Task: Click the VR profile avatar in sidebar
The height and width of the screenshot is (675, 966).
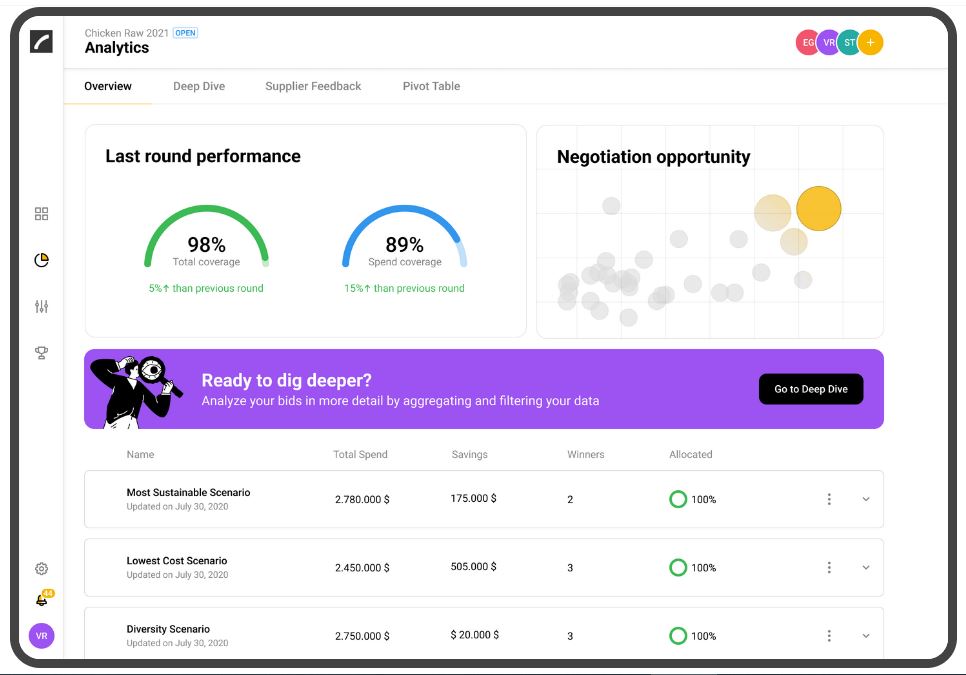Action: (x=41, y=636)
